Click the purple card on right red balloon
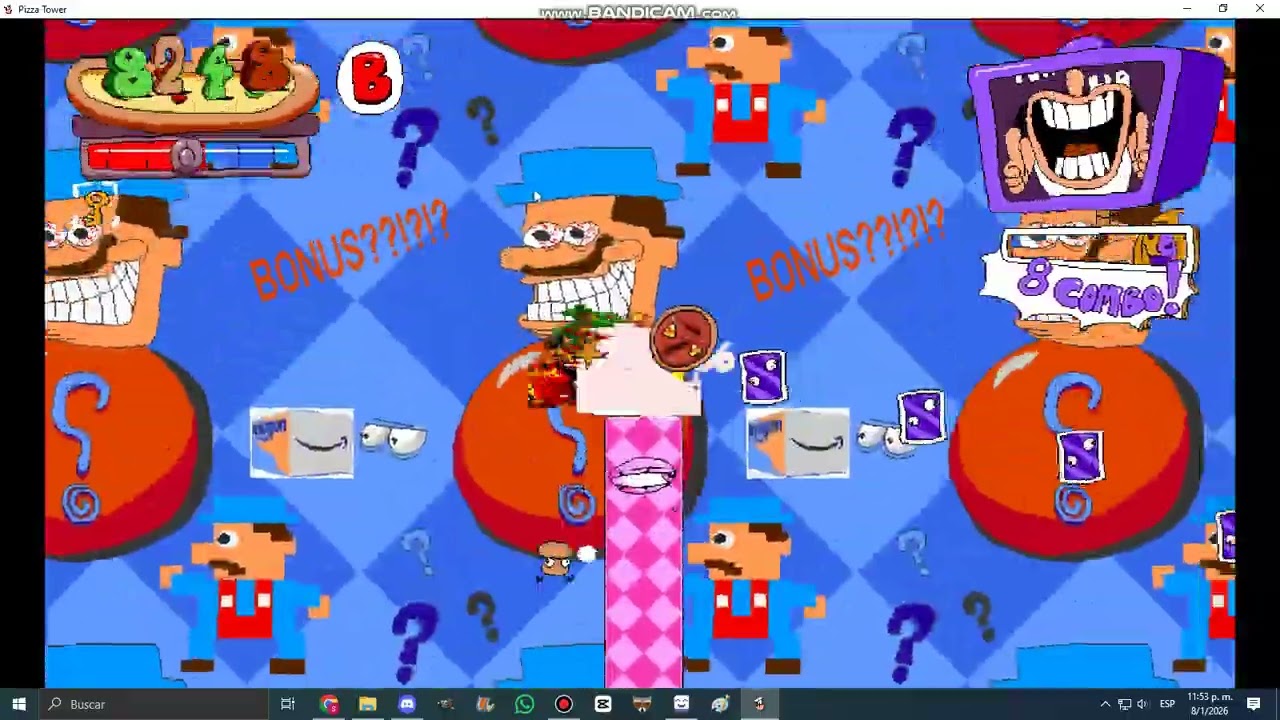Screen dimensions: 1280x720 [x=1080, y=456]
